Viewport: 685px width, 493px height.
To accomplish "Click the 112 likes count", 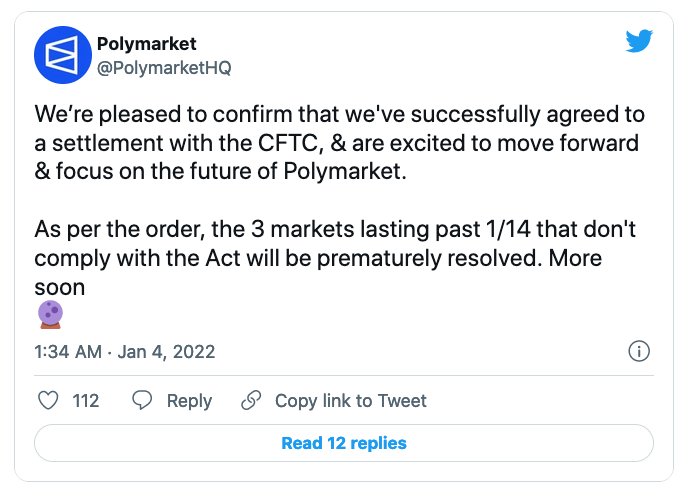I will click(86, 400).
